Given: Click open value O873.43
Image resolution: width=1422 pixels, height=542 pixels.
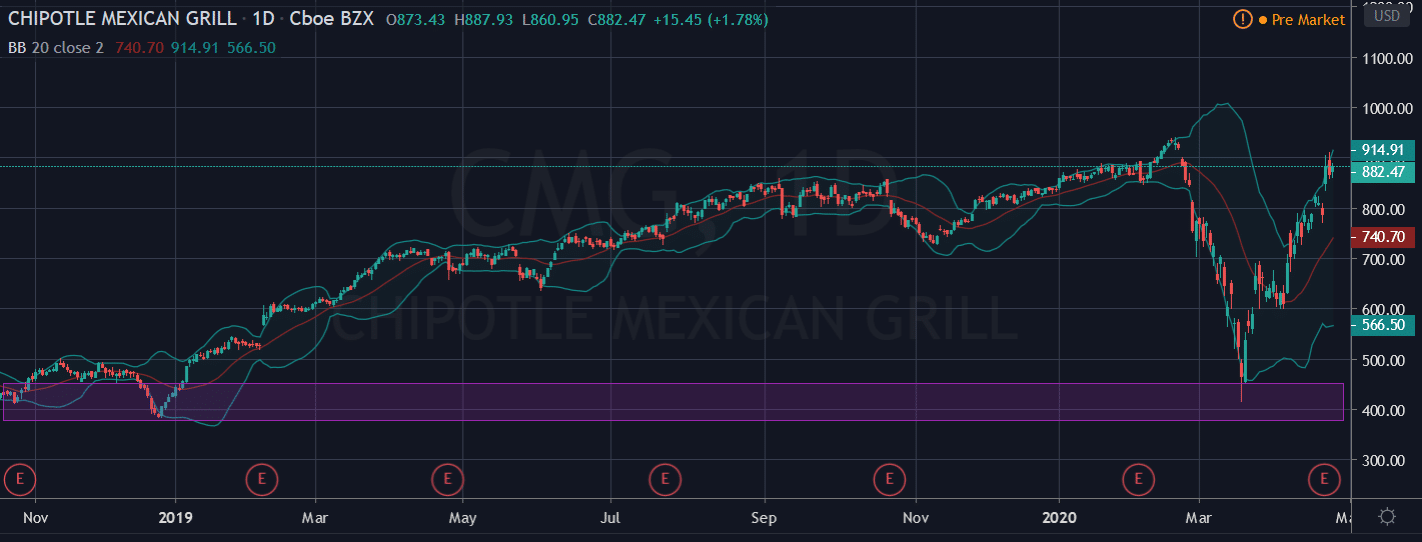Looking at the screenshot, I should (417, 19).
